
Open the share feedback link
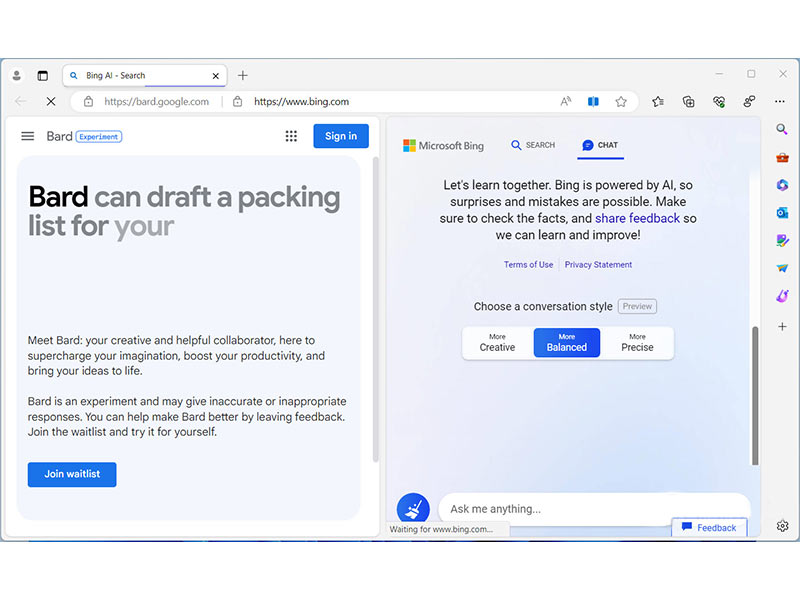pyautogui.click(x=637, y=218)
